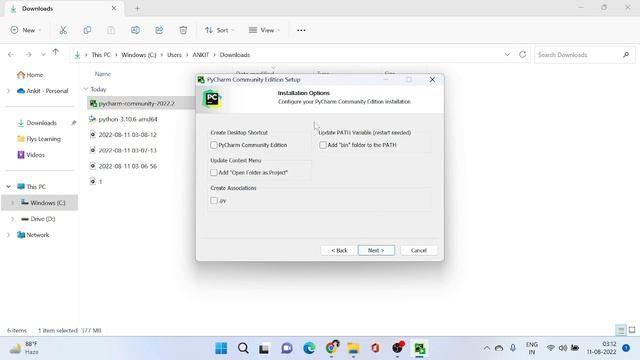Click PyCharm installer icon on taskbar
640x360 pixels.
(x=420, y=349)
